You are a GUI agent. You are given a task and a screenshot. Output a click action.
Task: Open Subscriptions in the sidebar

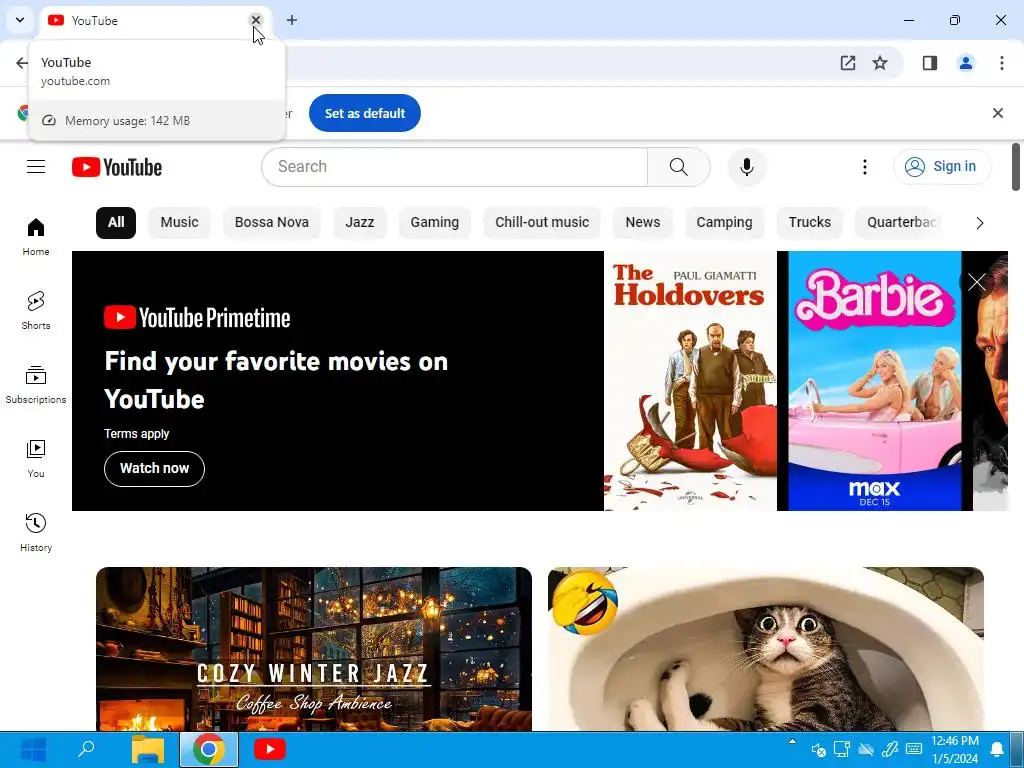pyautogui.click(x=36, y=385)
